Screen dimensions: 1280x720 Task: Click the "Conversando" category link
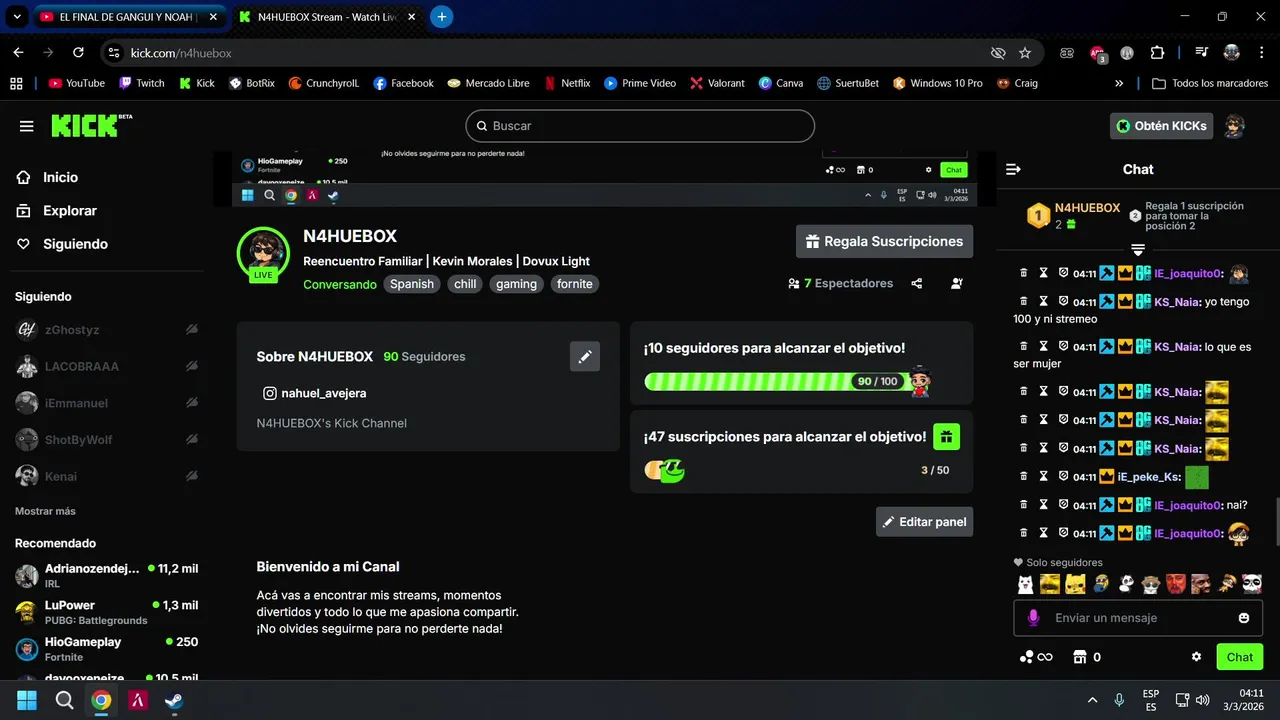(340, 284)
